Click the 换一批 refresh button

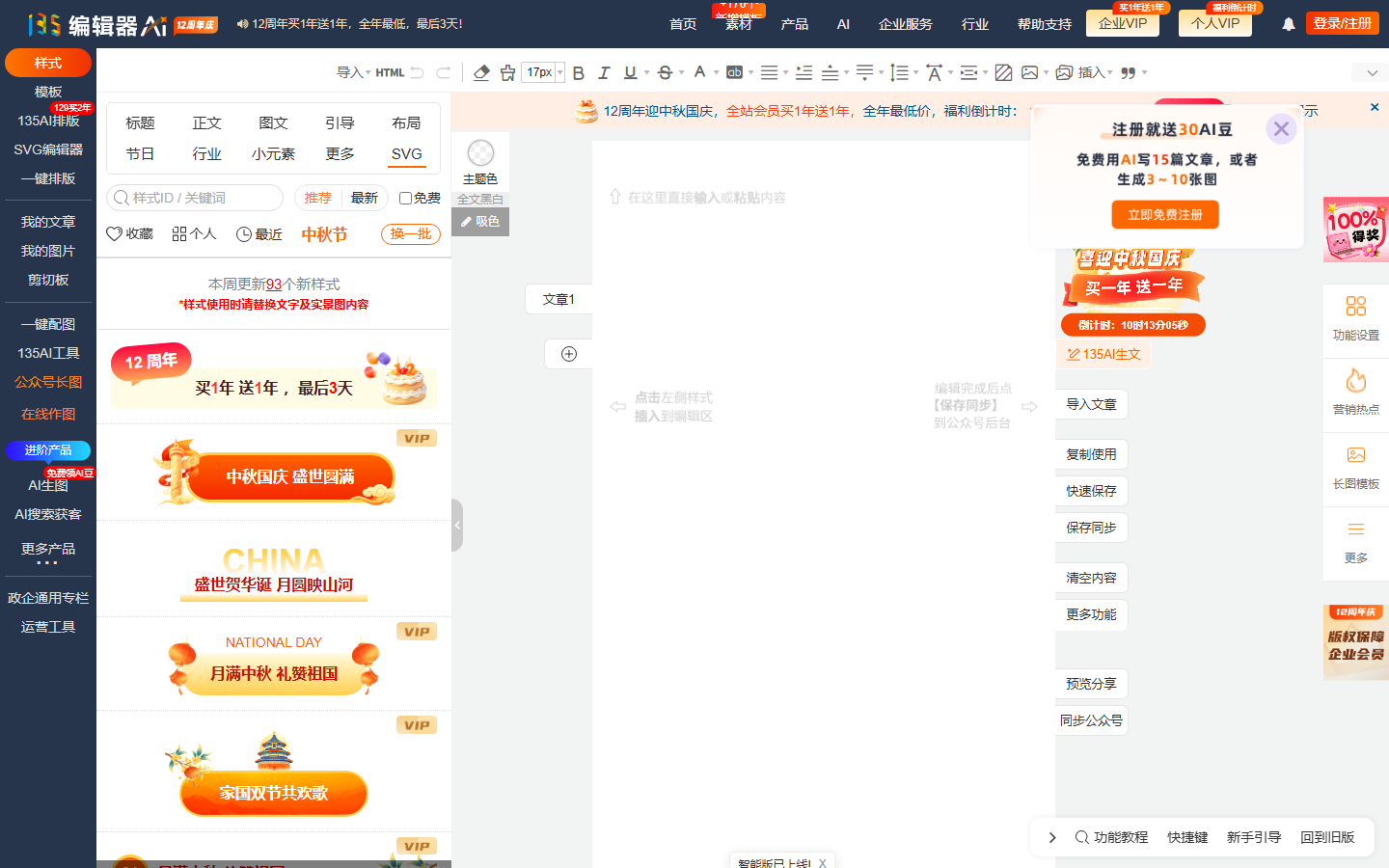[411, 234]
